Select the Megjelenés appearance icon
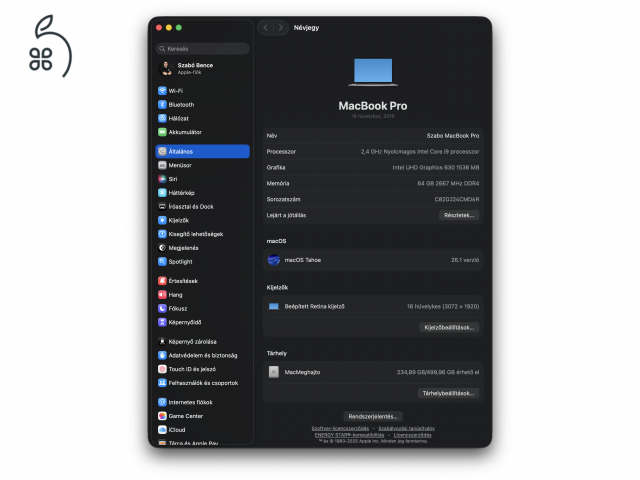Viewport: 640px width, 480px height. point(162,248)
